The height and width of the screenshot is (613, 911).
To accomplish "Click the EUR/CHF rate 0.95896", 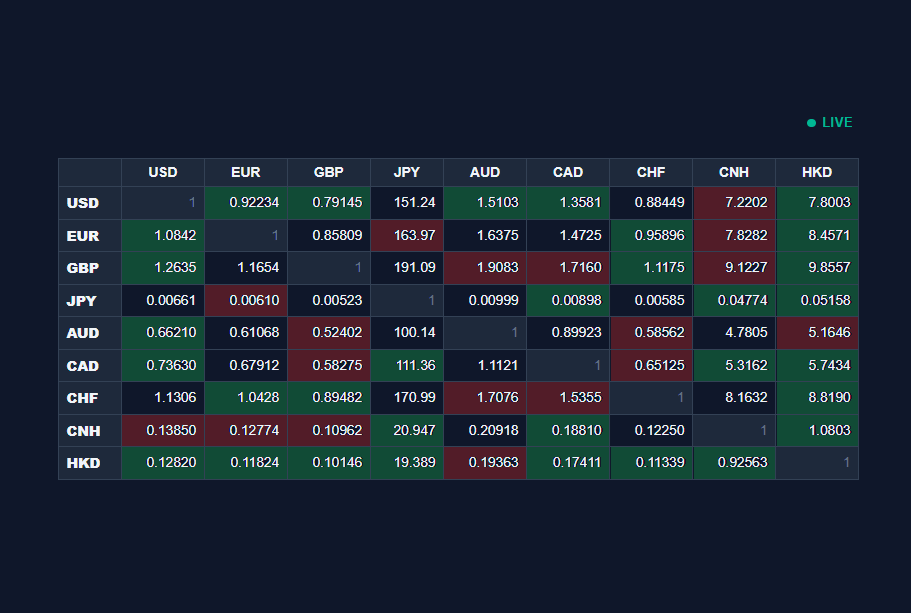I will [651, 235].
